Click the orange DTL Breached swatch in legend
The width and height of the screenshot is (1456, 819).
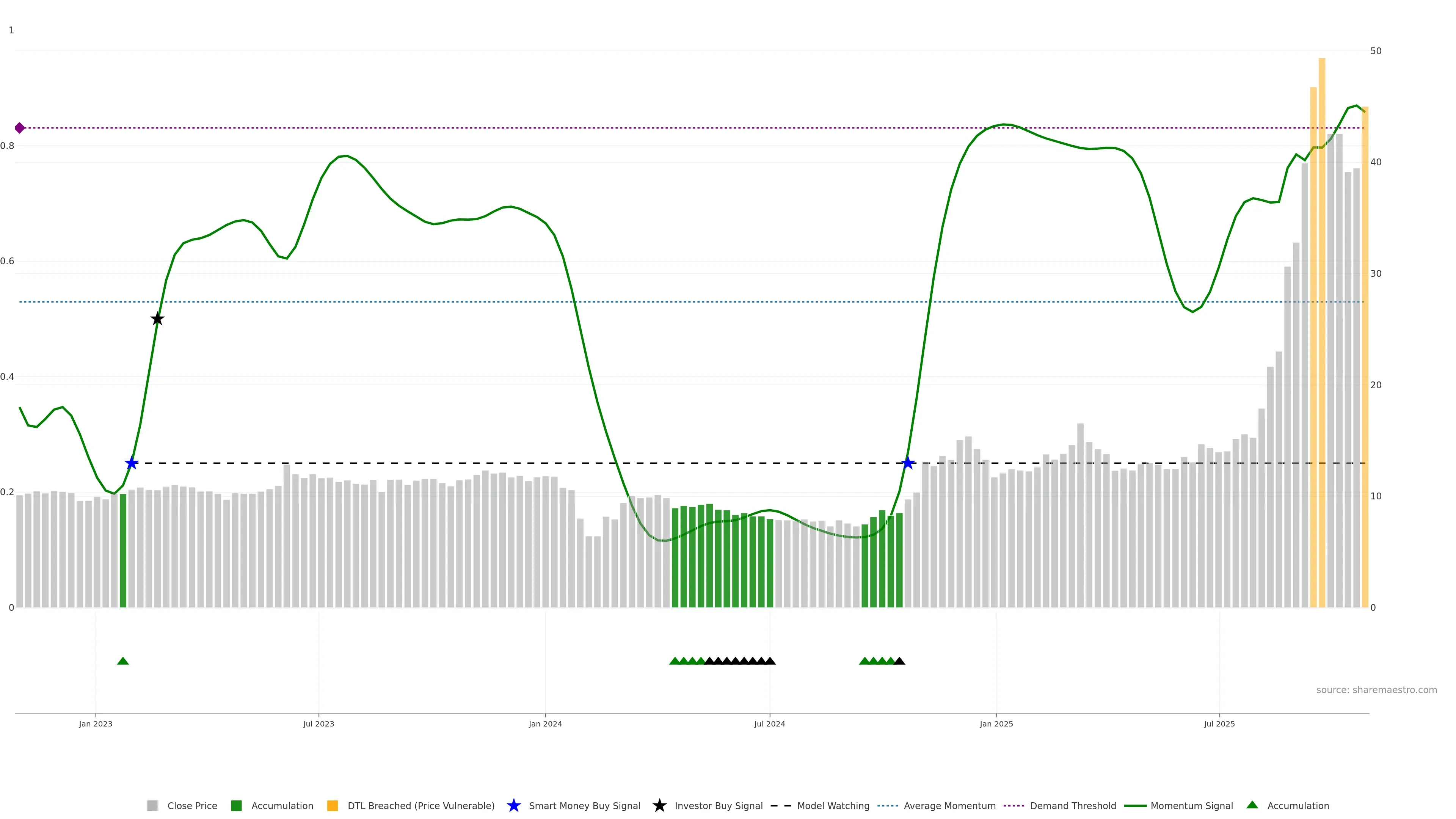333,806
